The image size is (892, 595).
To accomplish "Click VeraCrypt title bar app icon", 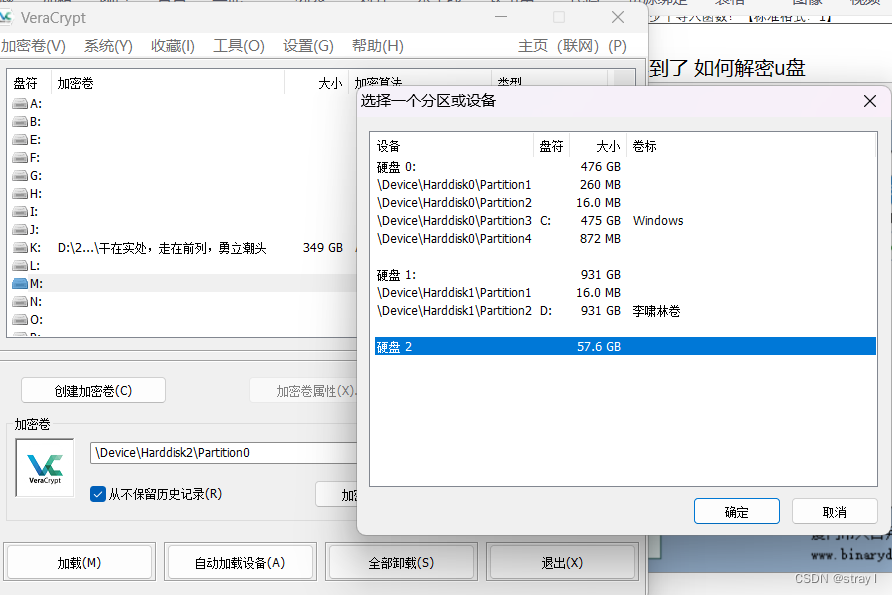I will (6, 18).
